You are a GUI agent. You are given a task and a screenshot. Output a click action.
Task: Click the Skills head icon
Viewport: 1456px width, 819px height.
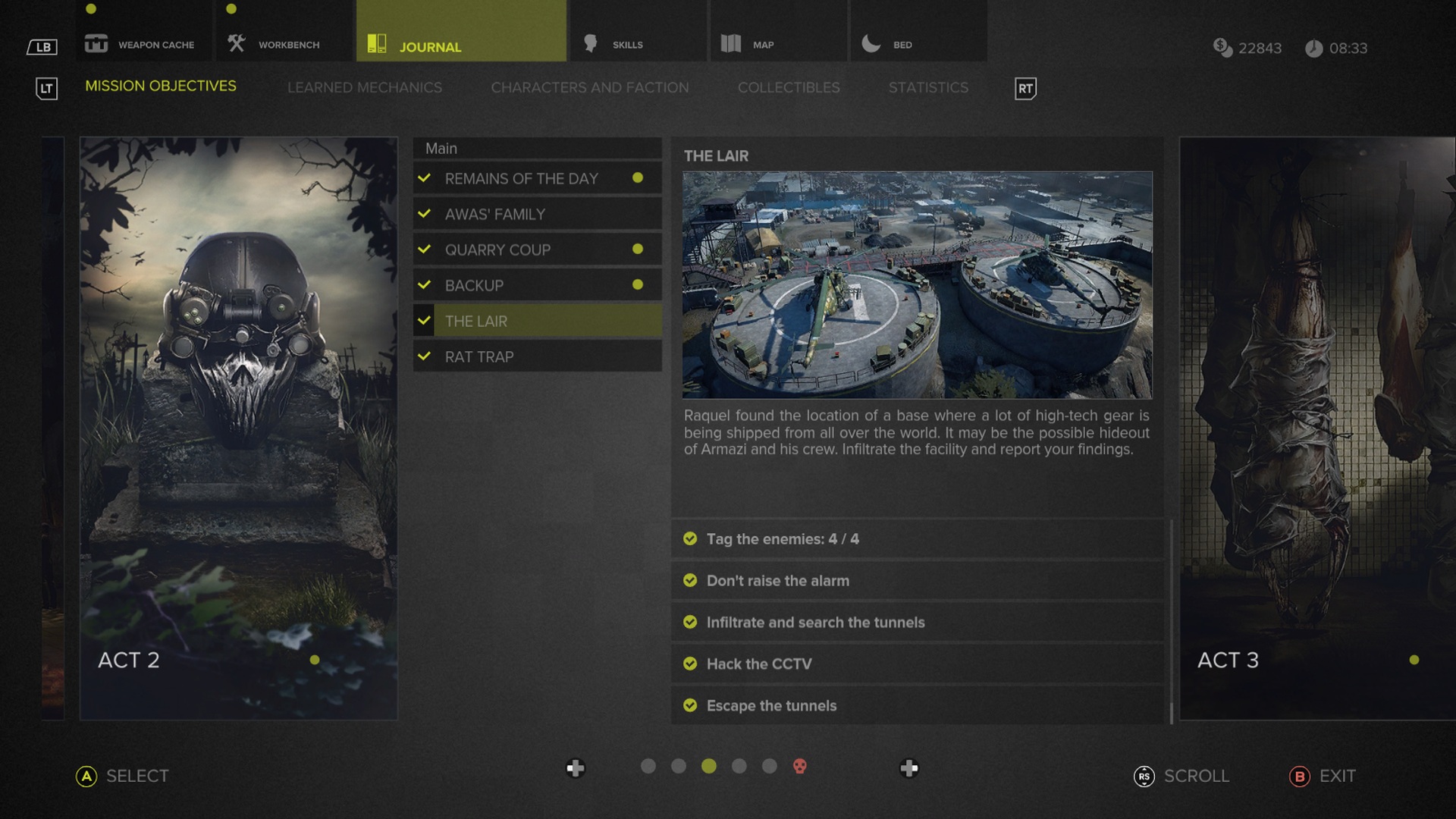click(590, 43)
